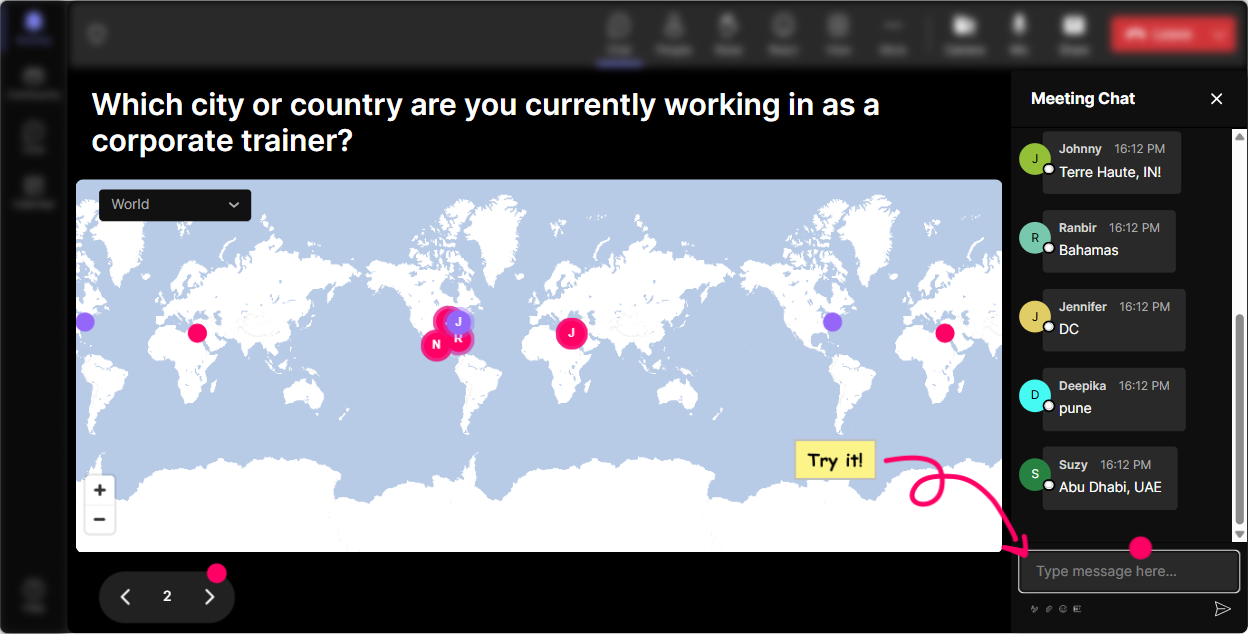Click the 'Meeting Chat' panel title
Viewport: 1248px width, 634px height.
1083,99
